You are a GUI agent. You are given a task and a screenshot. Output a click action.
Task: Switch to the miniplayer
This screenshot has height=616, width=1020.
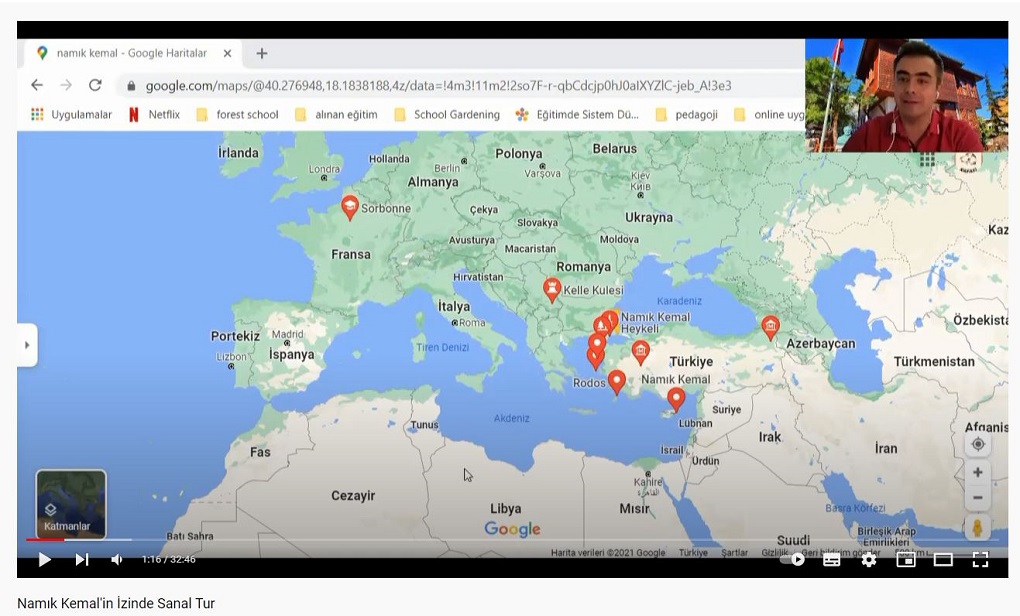(906, 559)
